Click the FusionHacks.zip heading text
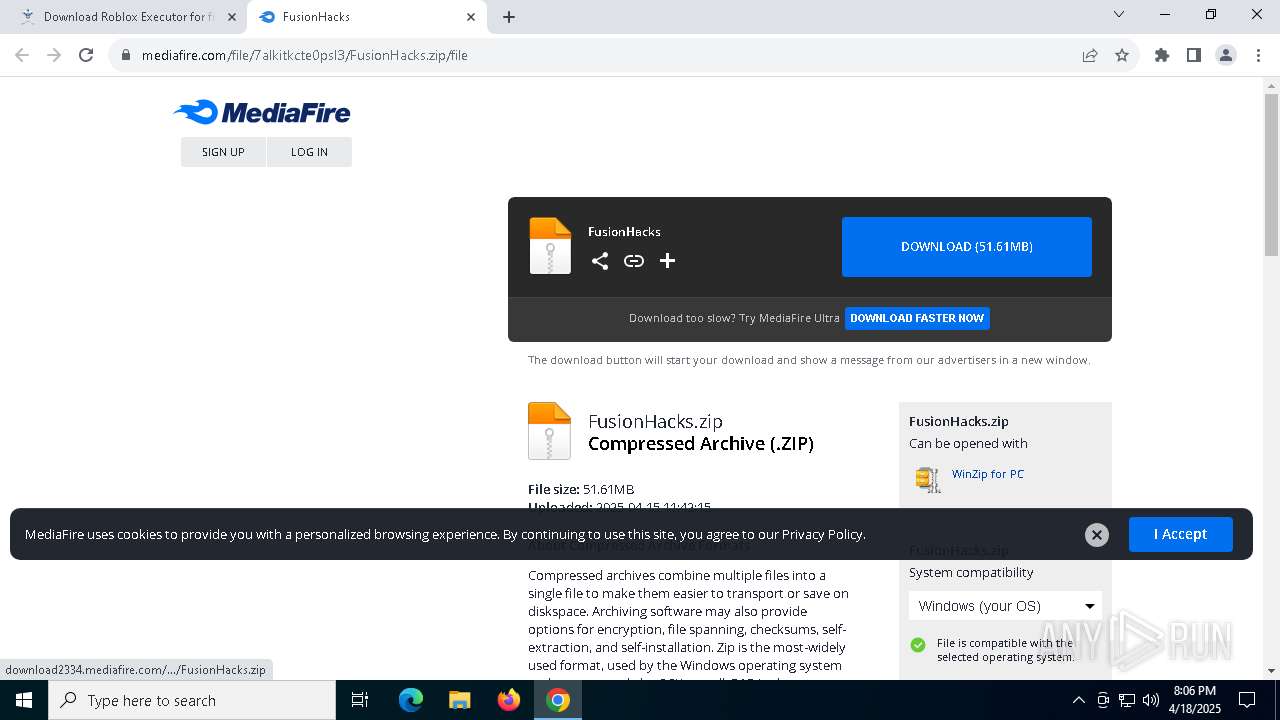Screen dimensions: 1280x720 pos(655,421)
